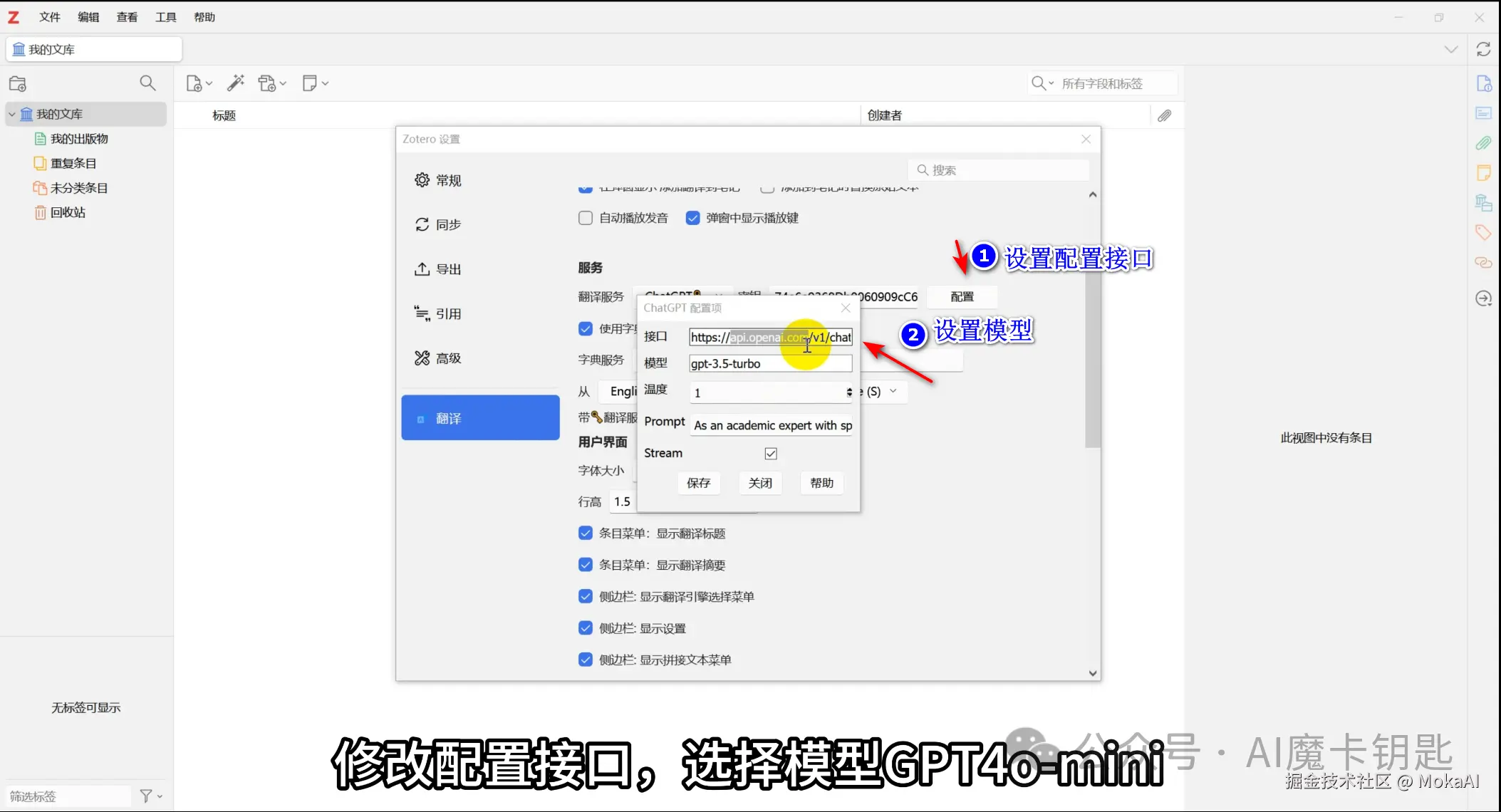
Task: Expand the 我的文库 collection tree
Action: 12,113
